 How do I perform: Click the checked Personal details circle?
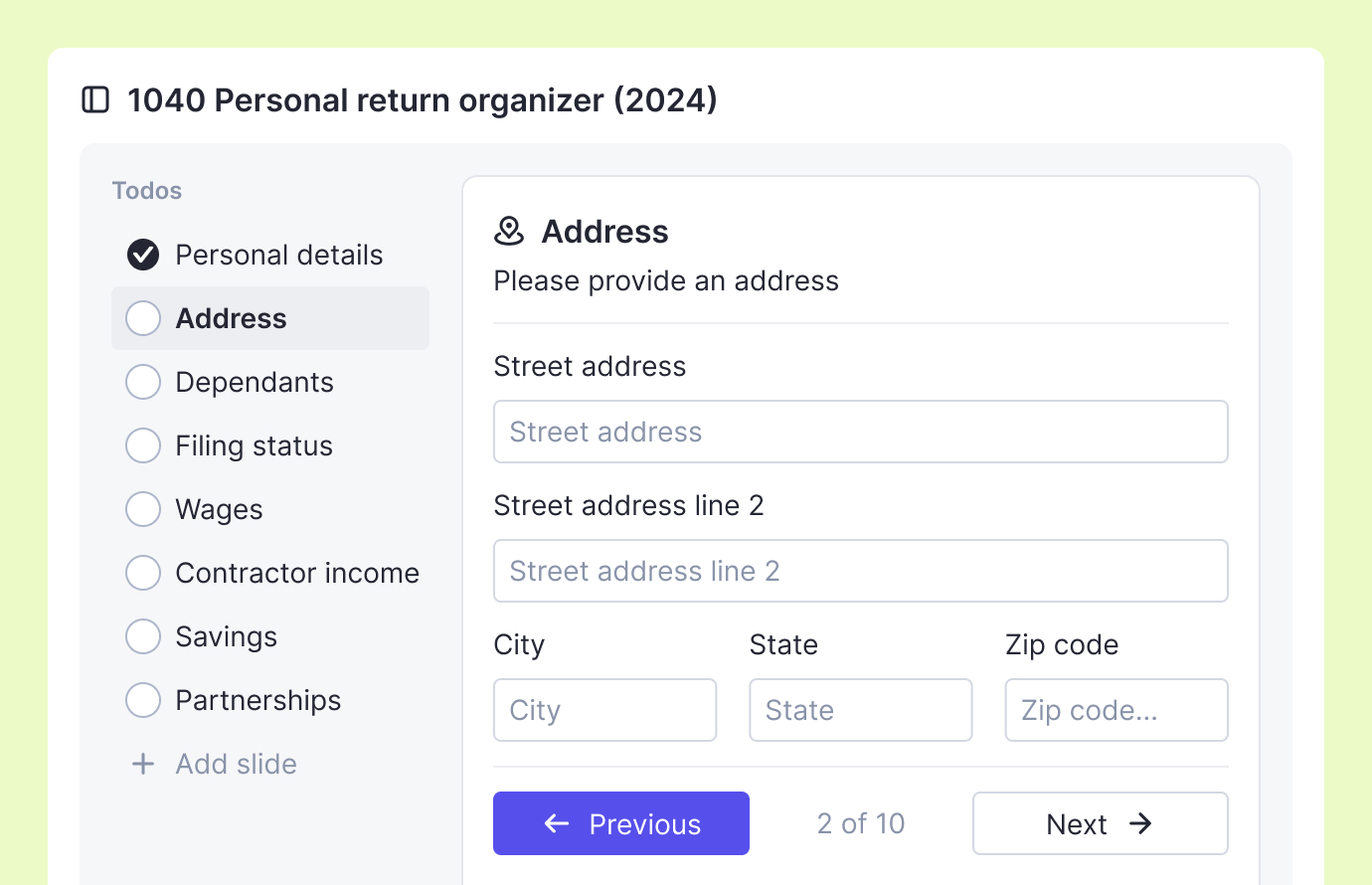(x=143, y=255)
